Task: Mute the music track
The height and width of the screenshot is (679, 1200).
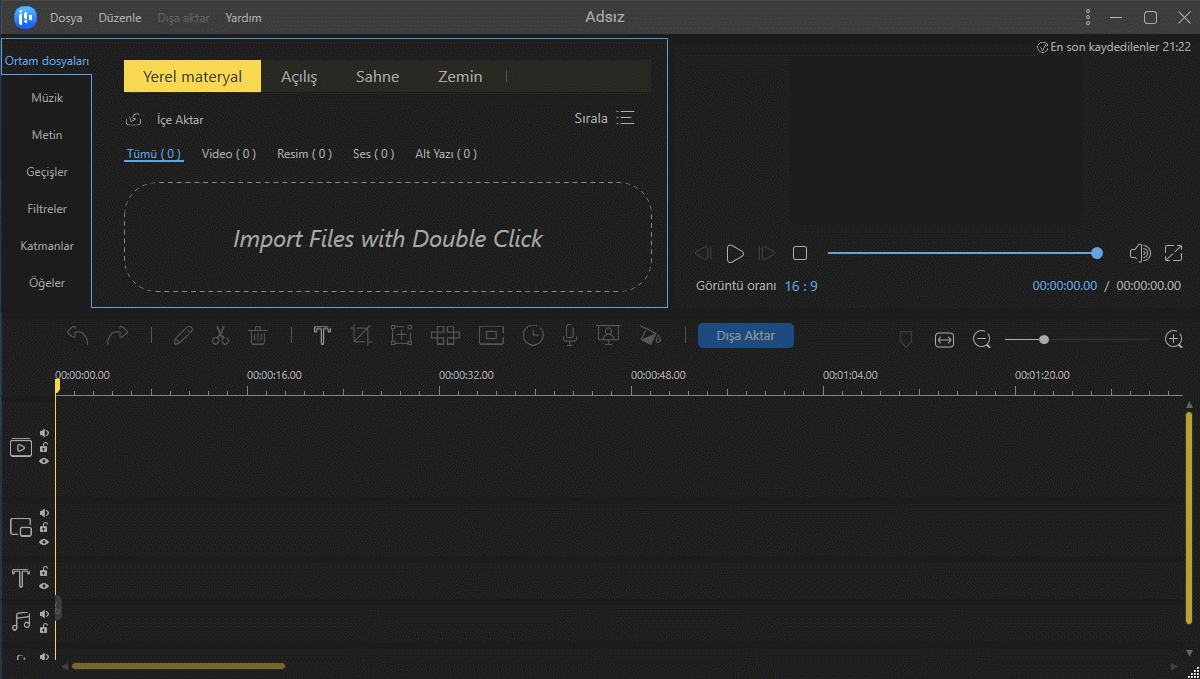Action: tap(44, 614)
